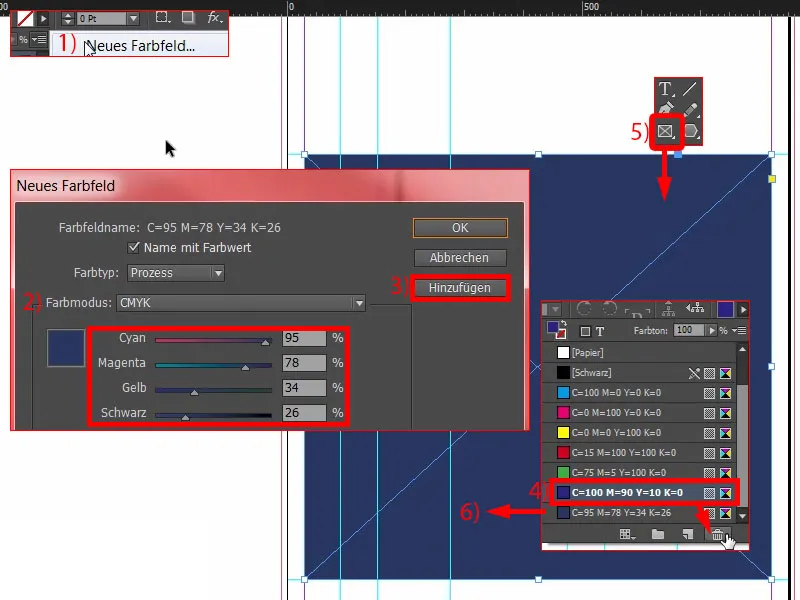Click rotate clockwise icon above swatches panel
The width and height of the screenshot is (800, 600).
click(584, 309)
